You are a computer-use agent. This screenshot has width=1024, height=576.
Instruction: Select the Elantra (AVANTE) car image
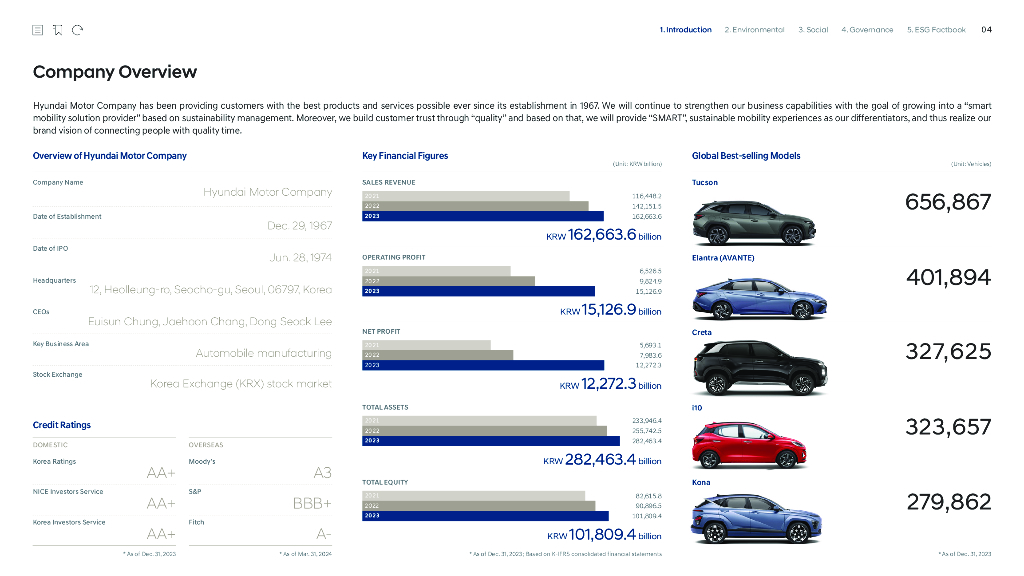[x=760, y=298]
